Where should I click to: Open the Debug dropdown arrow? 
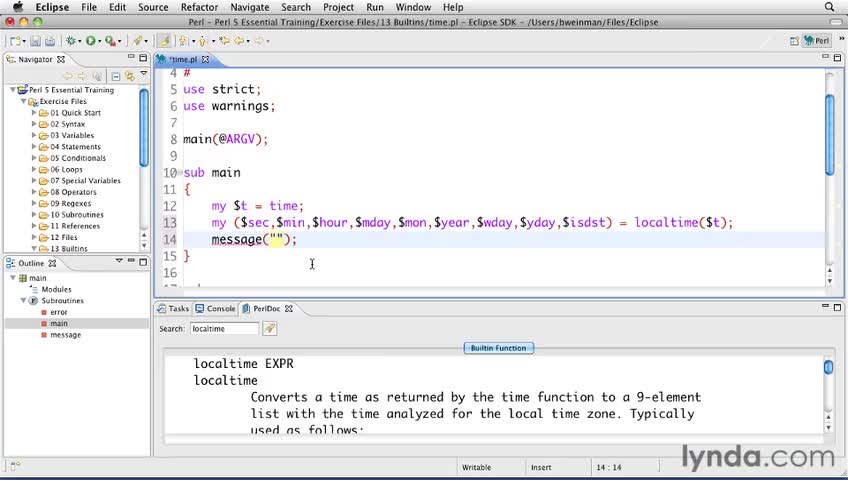pos(80,42)
